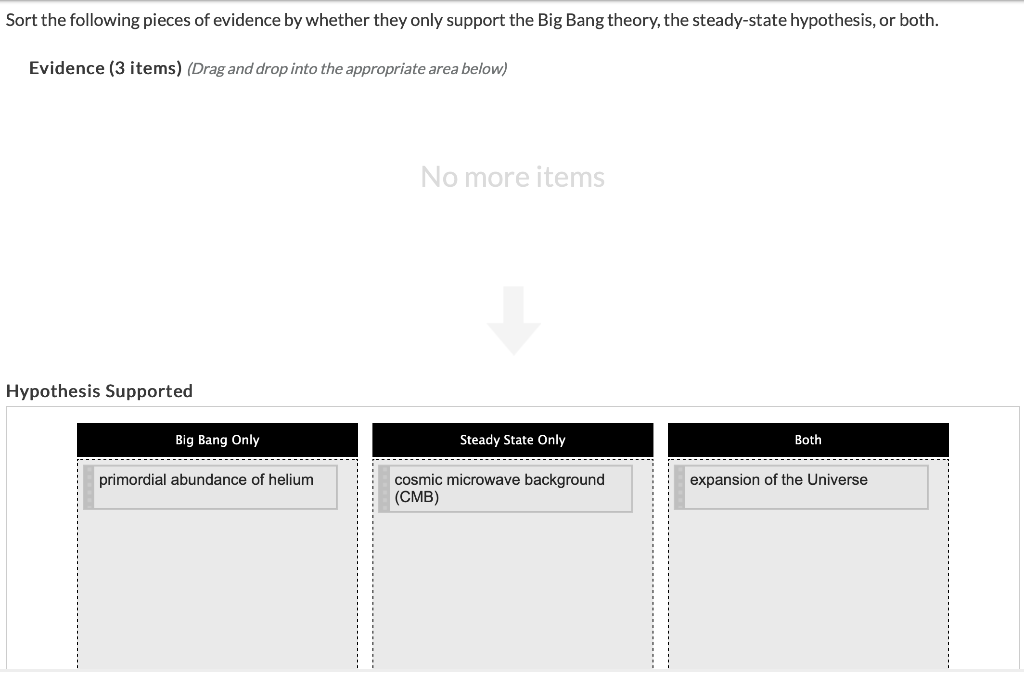The image size is (1024, 674).
Task: Select the 'Steady State Only' category header
Action: pos(512,440)
